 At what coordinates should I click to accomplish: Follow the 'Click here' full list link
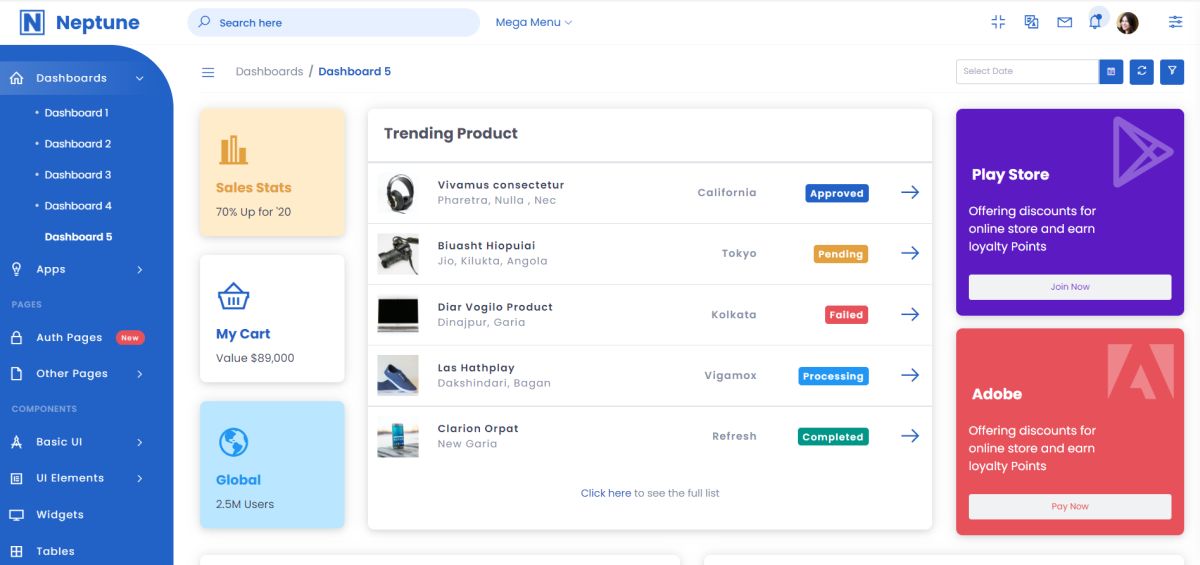(x=606, y=493)
